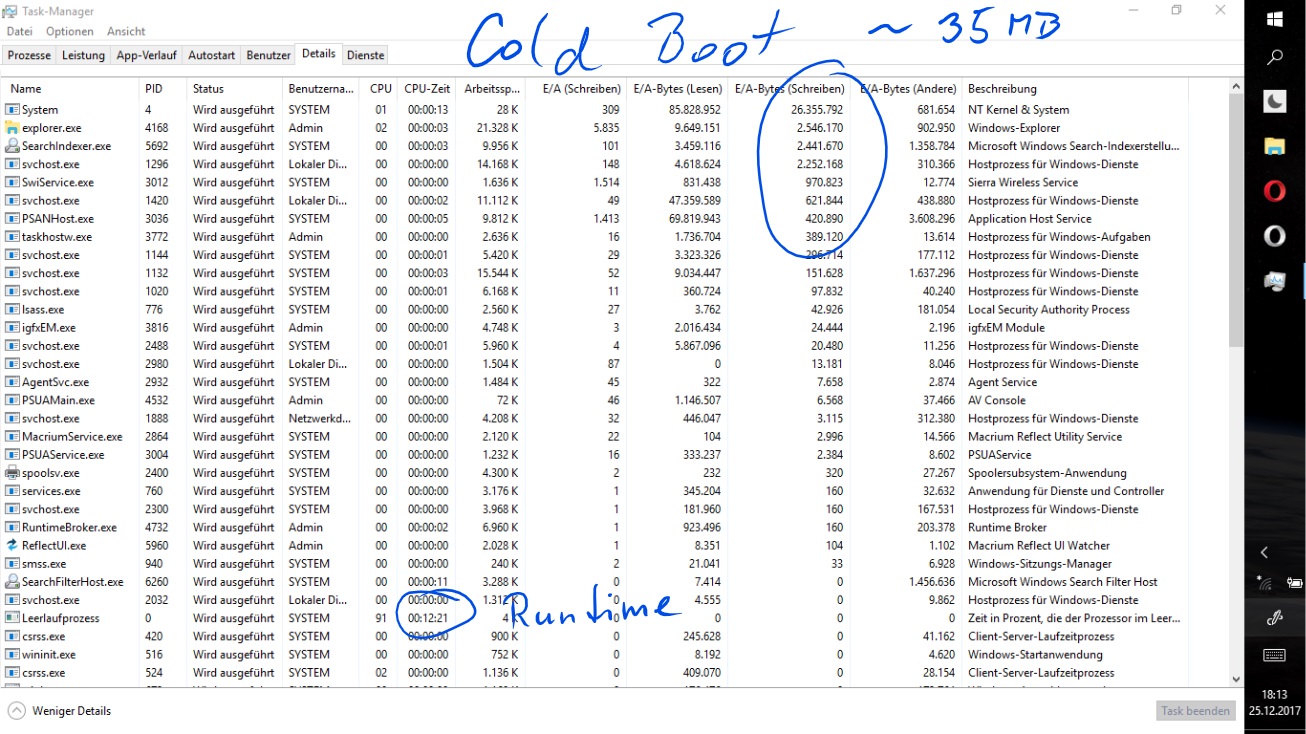Click the battery tray icon
The height and width of the screenshot is (734, 1306).
point(1294,582)
